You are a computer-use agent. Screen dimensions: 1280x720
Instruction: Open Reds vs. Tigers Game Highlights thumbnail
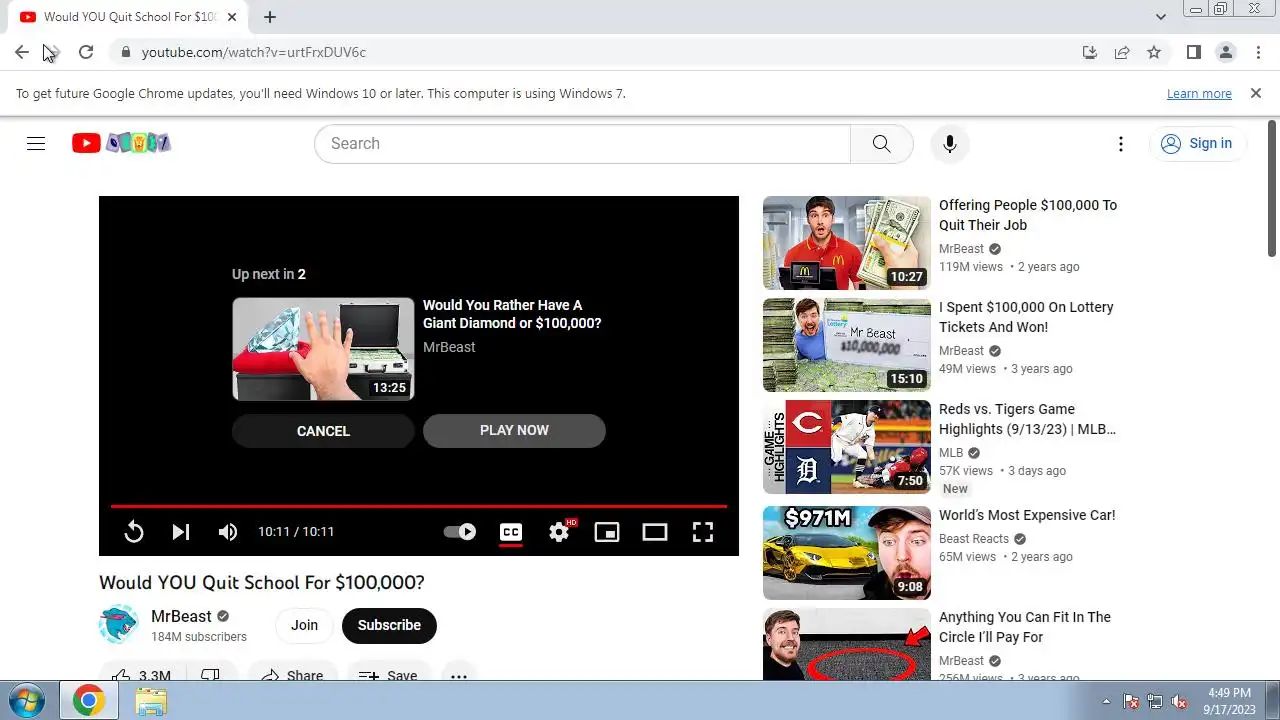(x=847, y=447)
